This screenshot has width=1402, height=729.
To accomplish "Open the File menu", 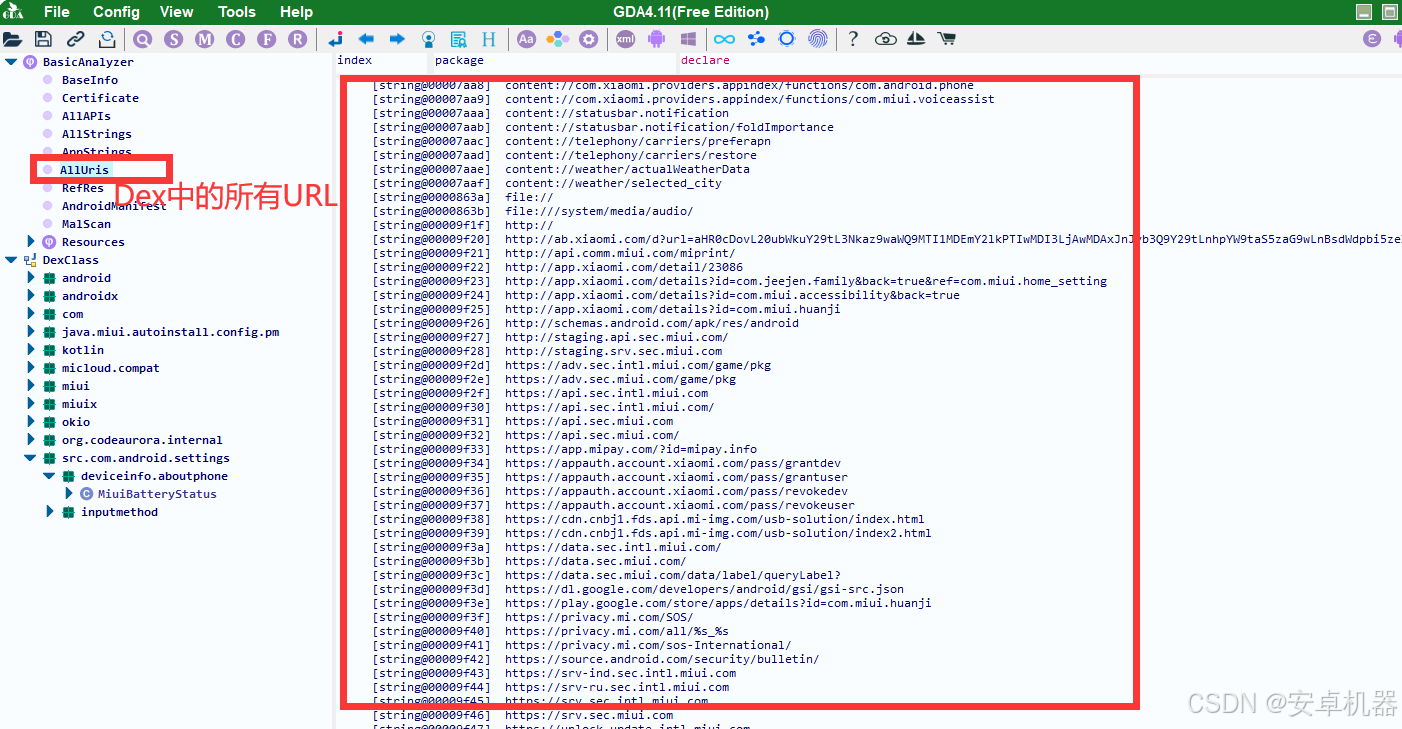I will 57,12.
